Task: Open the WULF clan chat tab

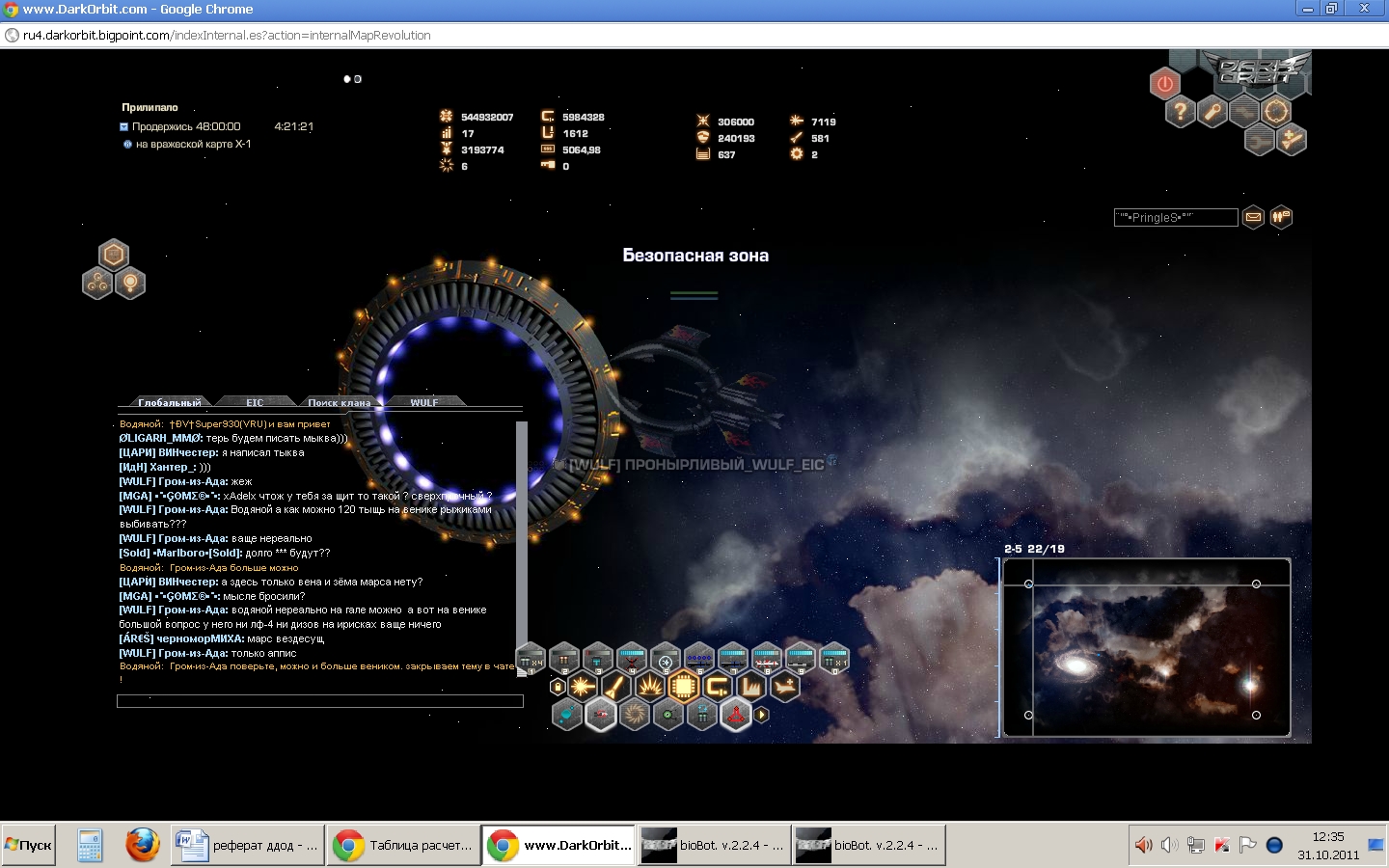Action: point(424,402)
